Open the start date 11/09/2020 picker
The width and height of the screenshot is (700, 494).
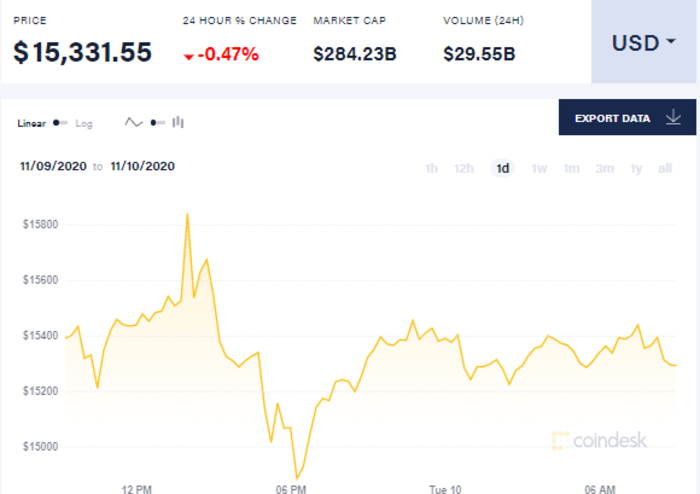52,166
